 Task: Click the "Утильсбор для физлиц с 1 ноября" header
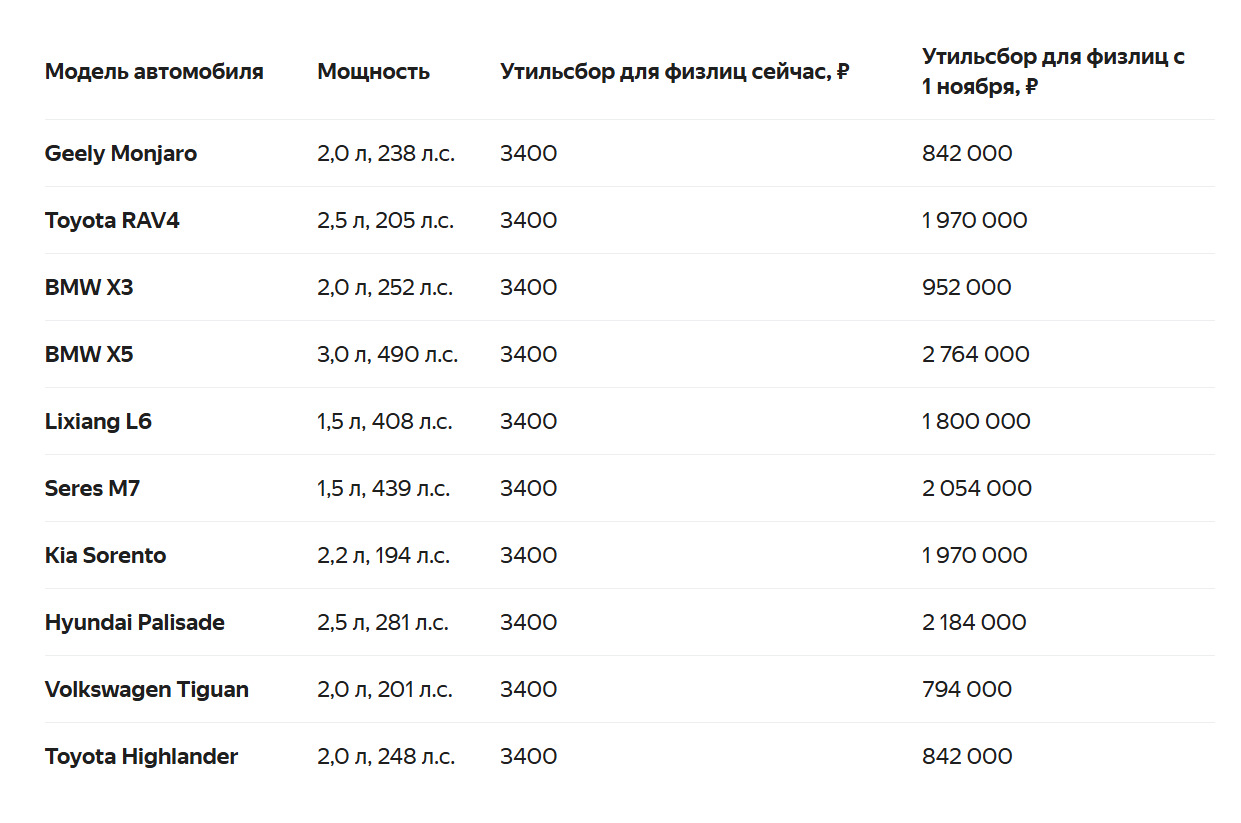pos(1052,71)
